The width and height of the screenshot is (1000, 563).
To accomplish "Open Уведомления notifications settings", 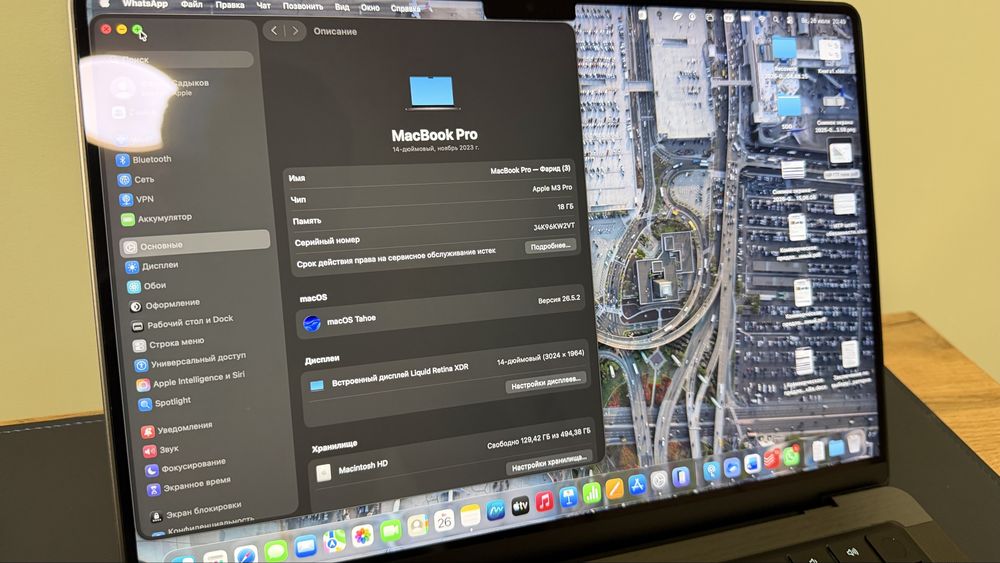I will click(177, 428).
